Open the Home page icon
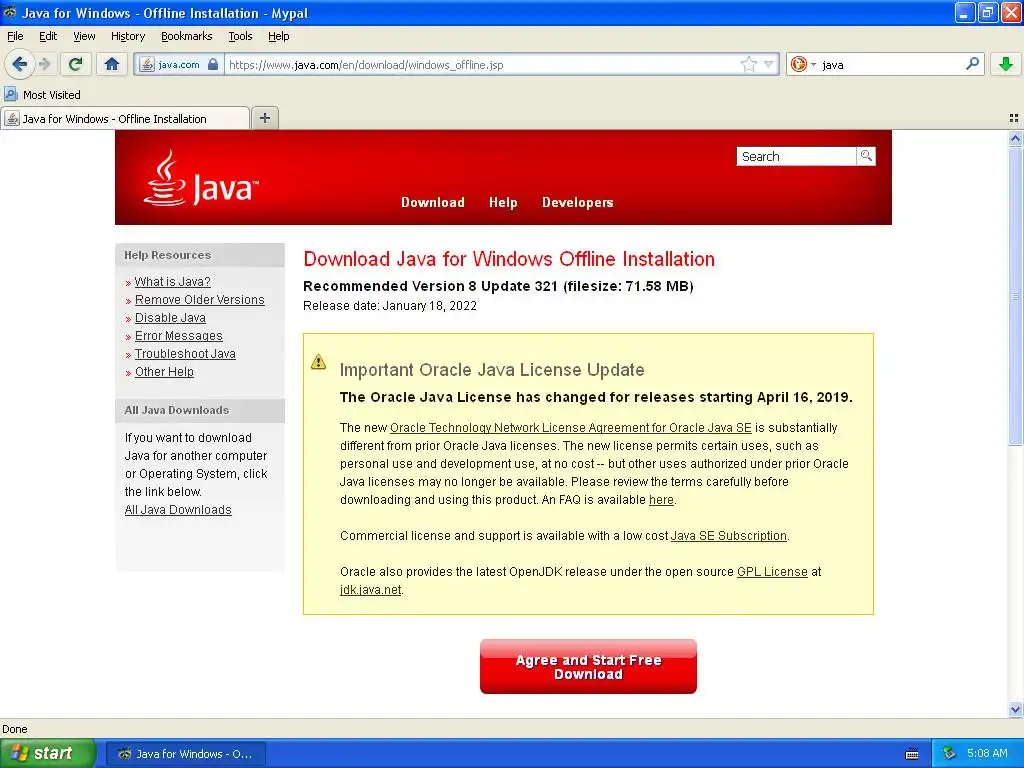1024x768 pixels. tap(112, 64)
